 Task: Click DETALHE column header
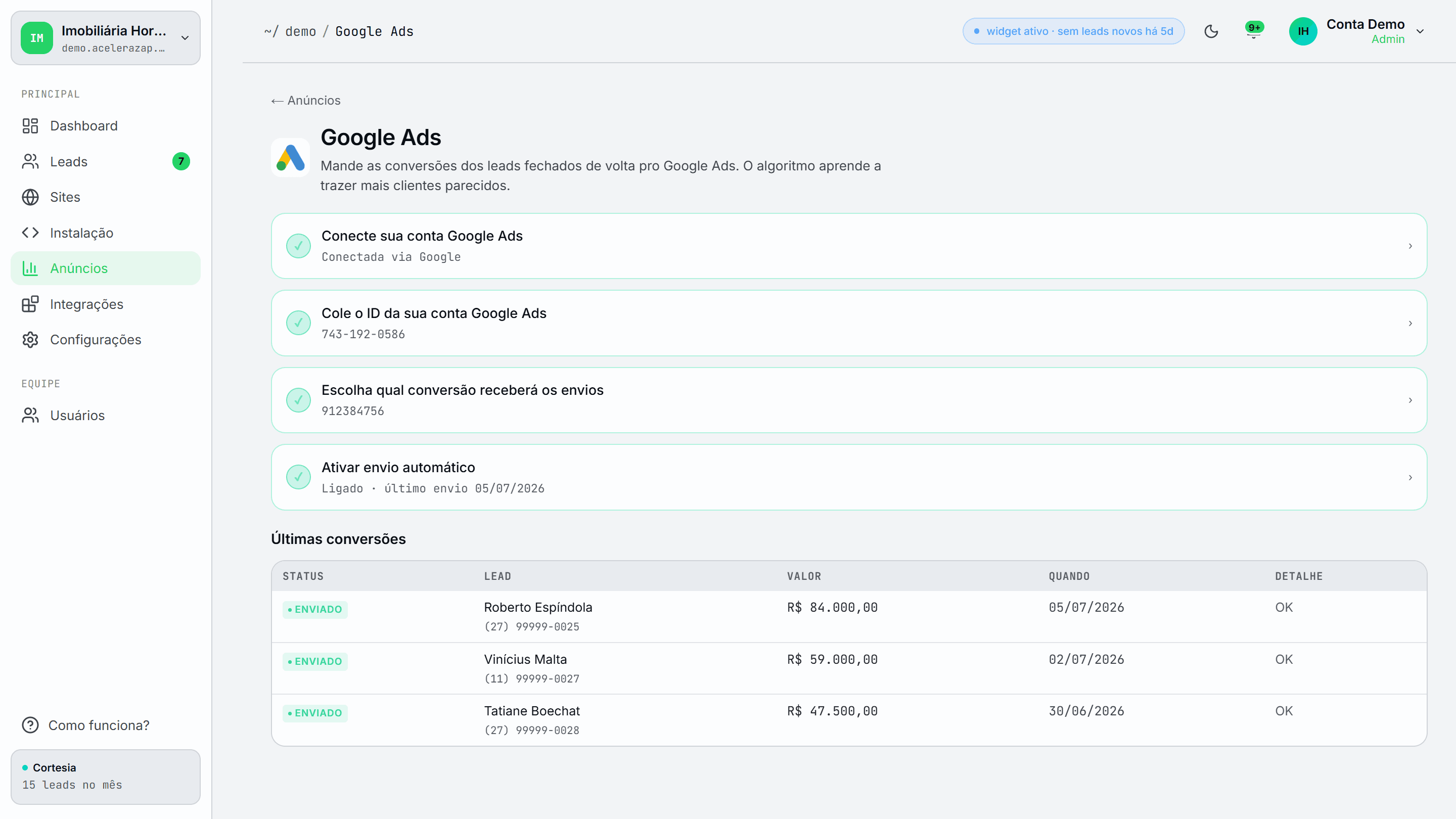[x=1299, y=576]
